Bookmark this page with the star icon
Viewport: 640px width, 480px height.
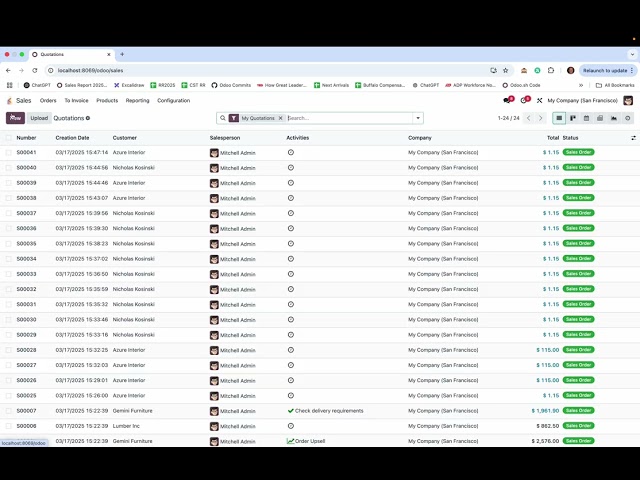(x=505, y=70)
